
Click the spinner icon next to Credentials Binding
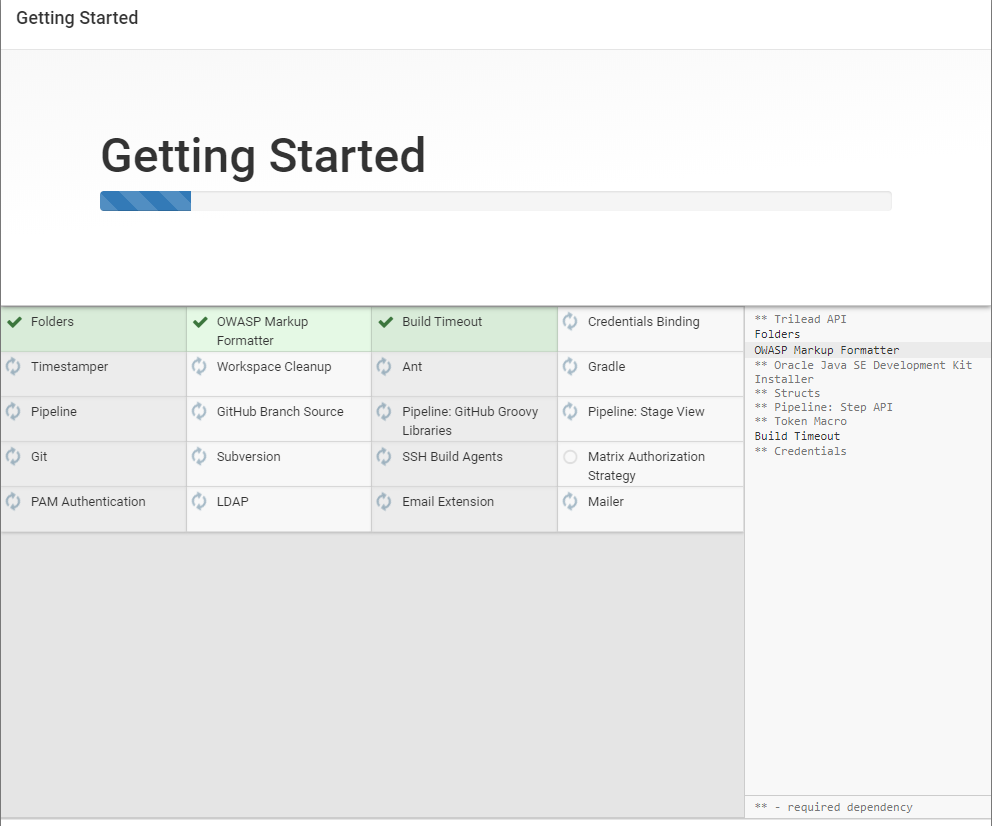coord(570,321)
